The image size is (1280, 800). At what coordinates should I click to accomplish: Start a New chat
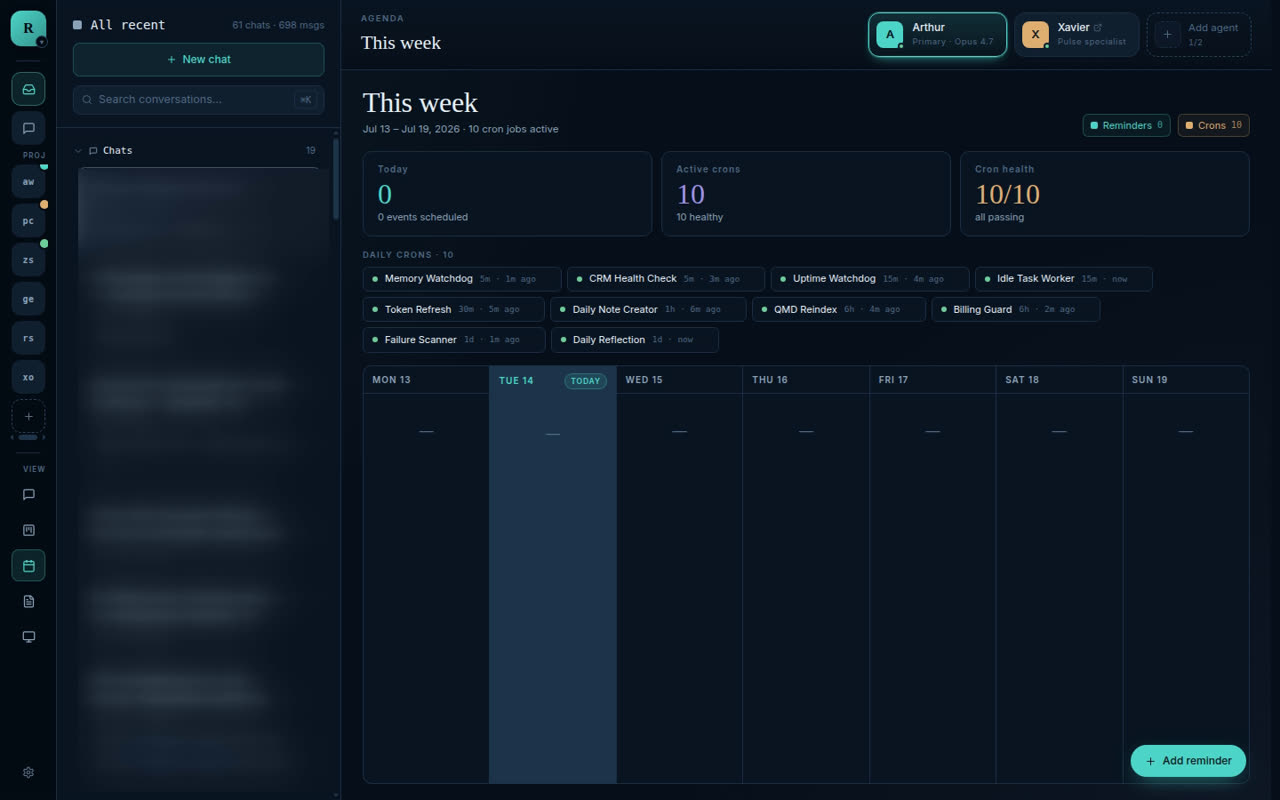[x=198, y=59]
